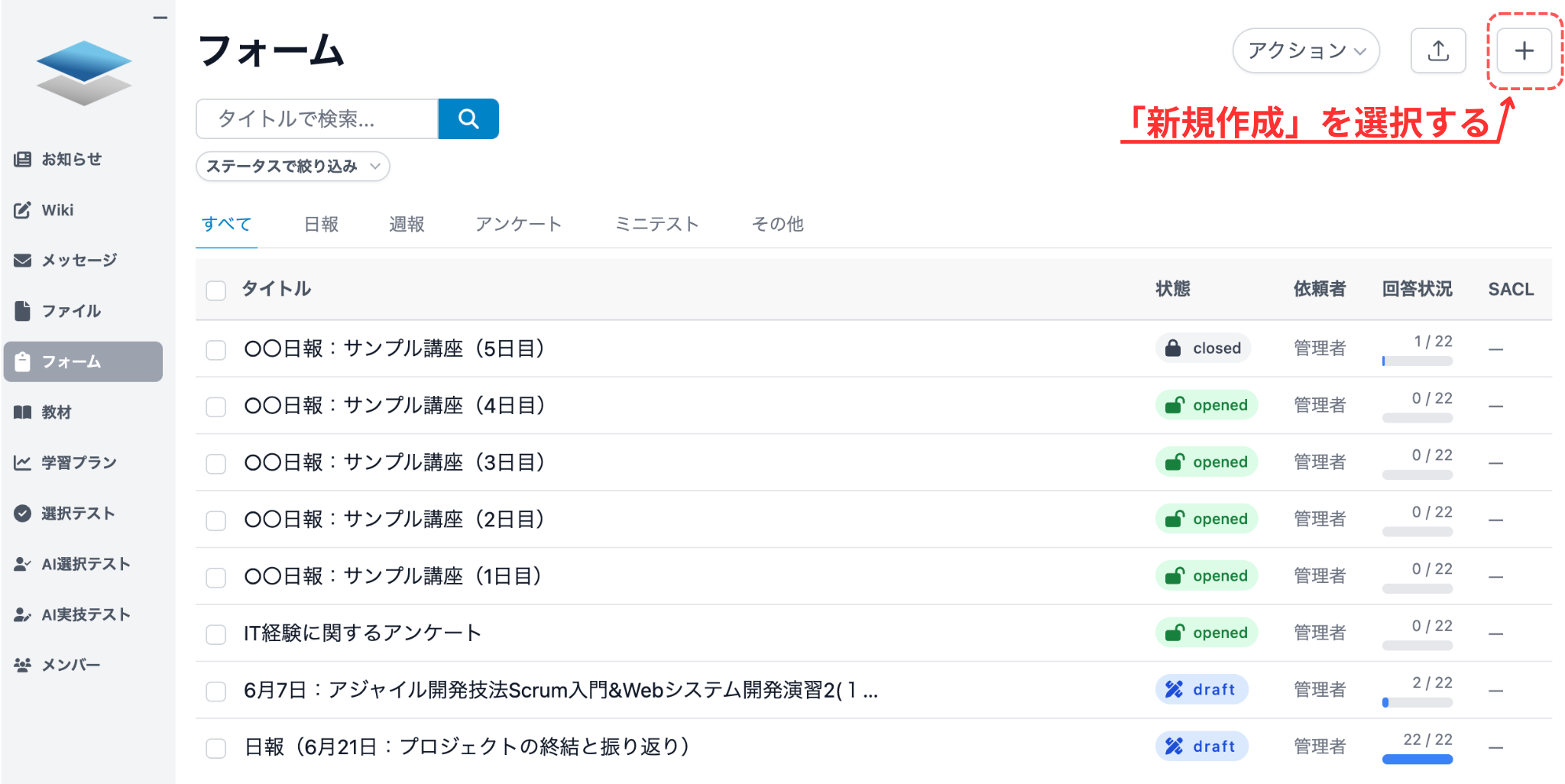Switch to the アンケート tab
The height and width of the screenshot is (784, 1565).
(518, 225)
